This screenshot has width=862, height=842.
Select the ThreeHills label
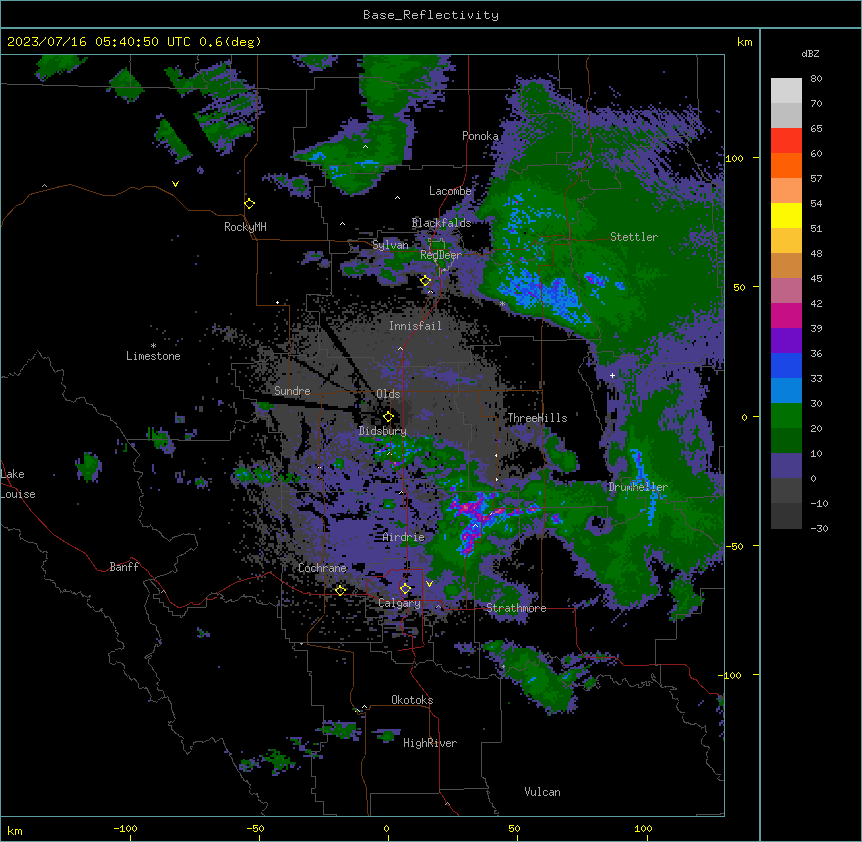537,418
